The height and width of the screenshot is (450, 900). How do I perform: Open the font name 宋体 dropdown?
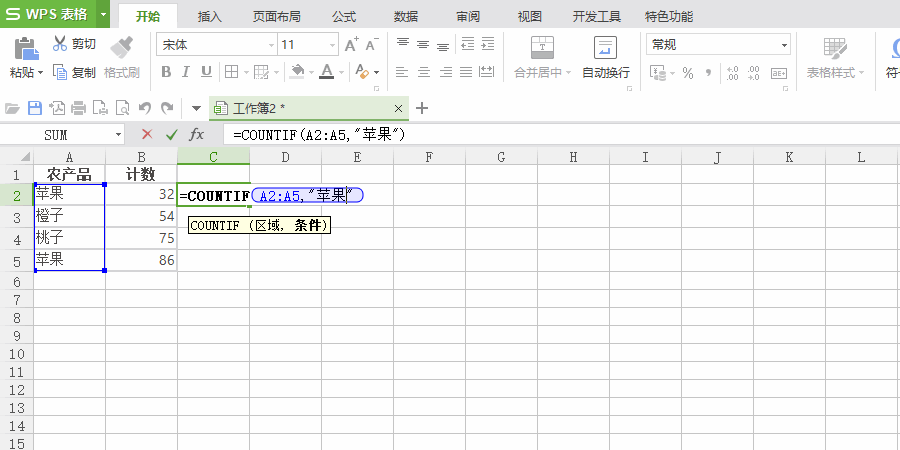pyautogui.click(x=271, y=45)
